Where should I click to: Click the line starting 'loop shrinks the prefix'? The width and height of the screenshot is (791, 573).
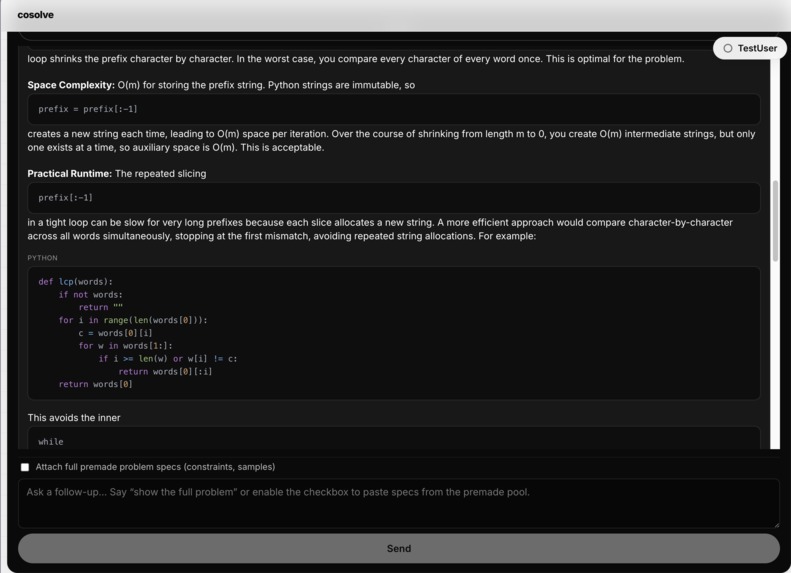356,59
